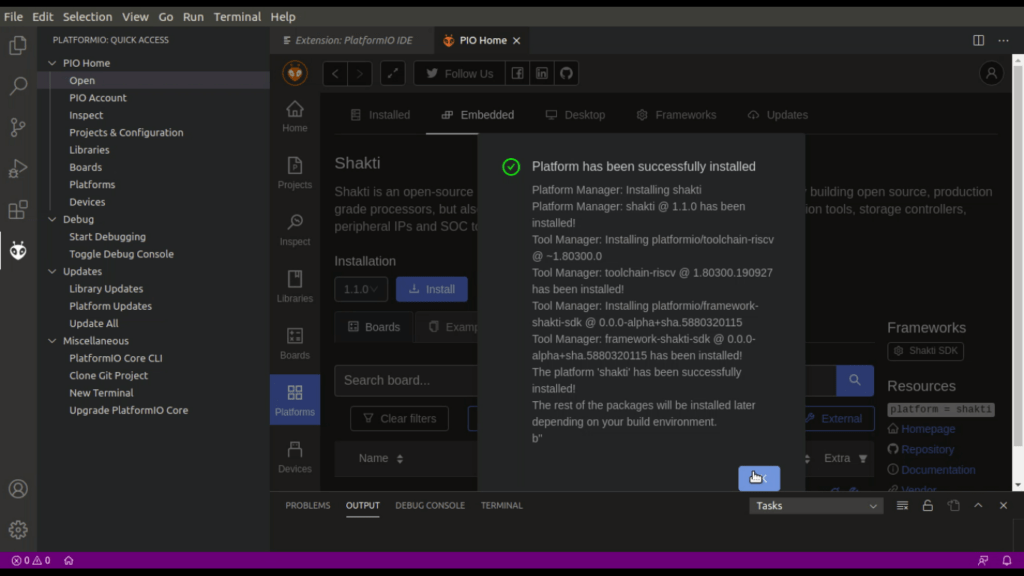The height and width of the screenshot is (576, 1024).
Task: Switch to the Updates tab
Action: click(778, 115)
